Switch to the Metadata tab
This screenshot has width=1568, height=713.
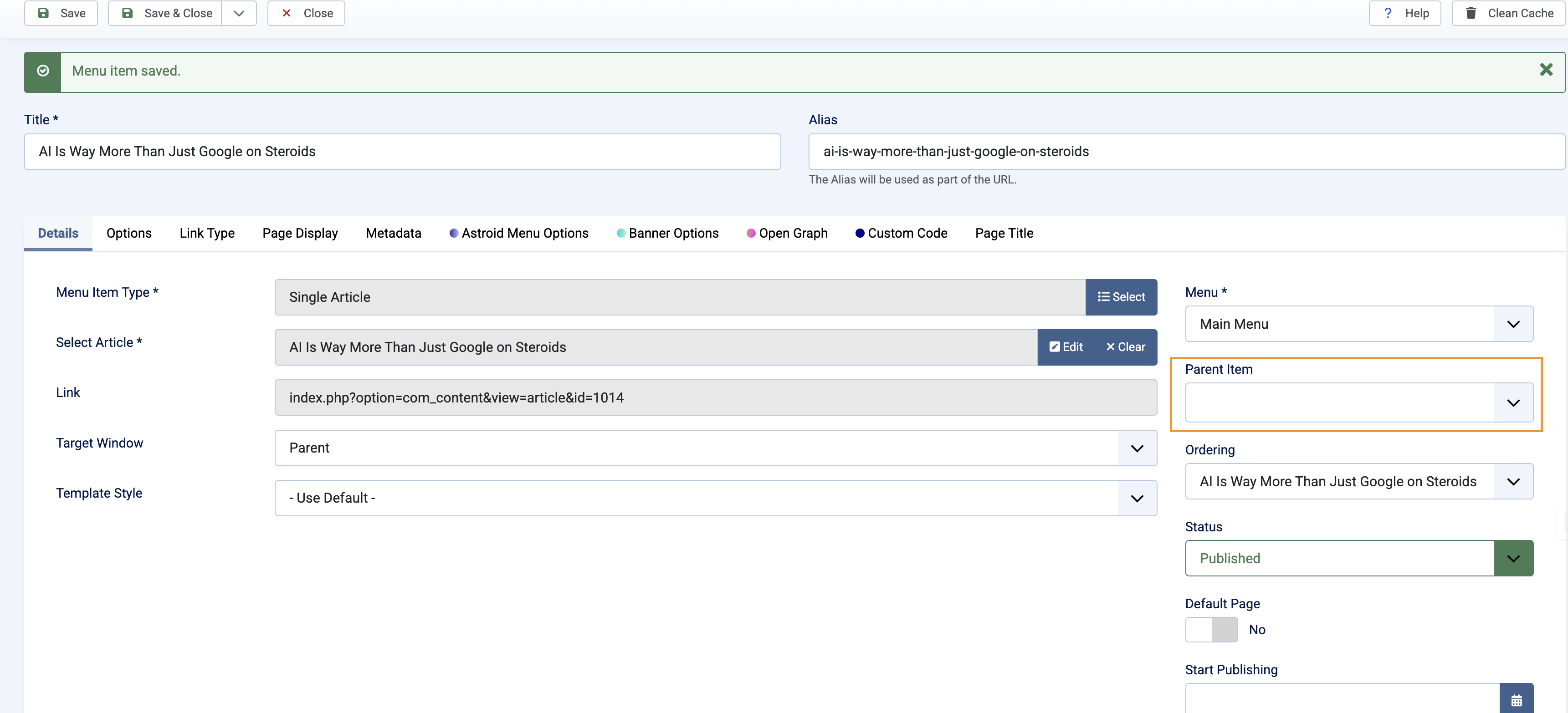(393, 233)
